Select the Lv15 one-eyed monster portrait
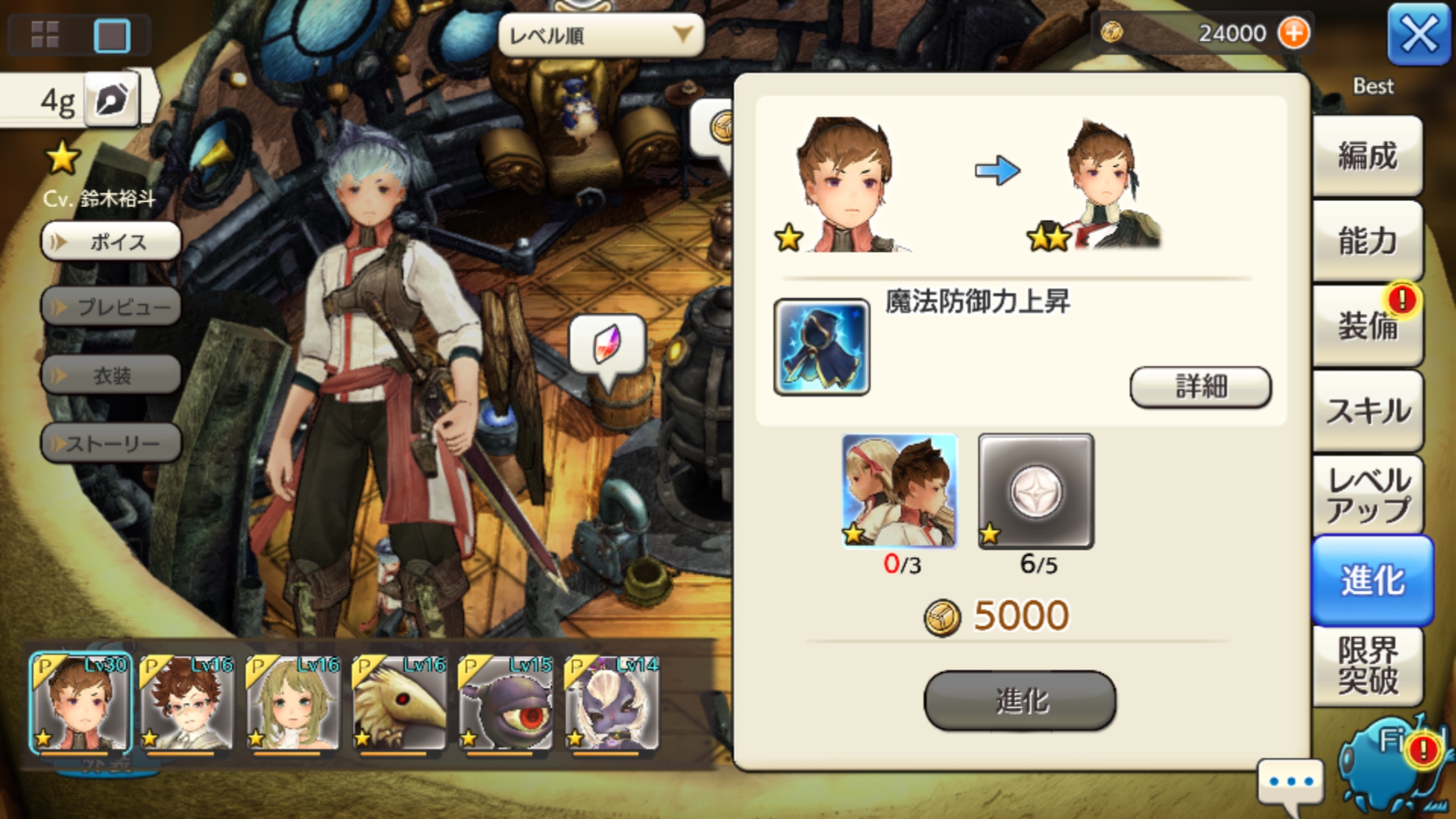Viewport: 1456px width, 819px height. (506, 703)
